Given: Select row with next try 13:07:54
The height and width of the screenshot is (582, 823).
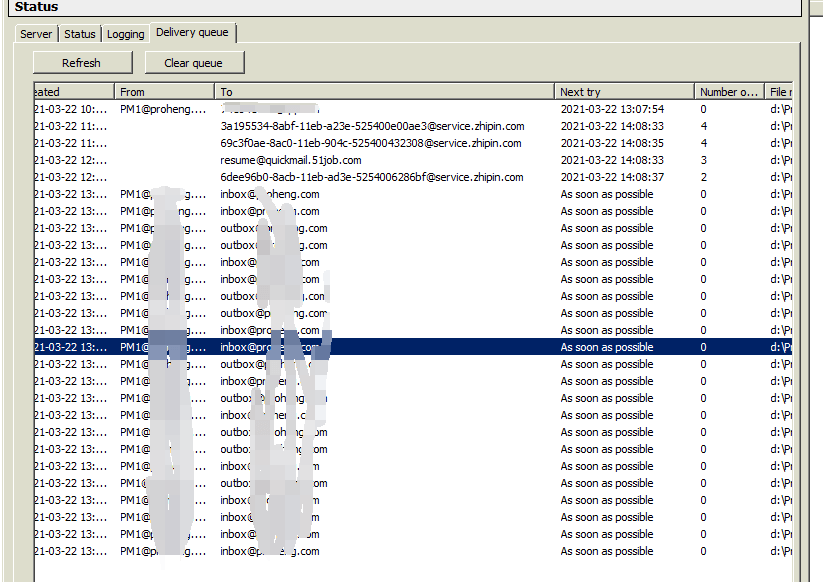Looking at the screenshot, I should point(612,109).
